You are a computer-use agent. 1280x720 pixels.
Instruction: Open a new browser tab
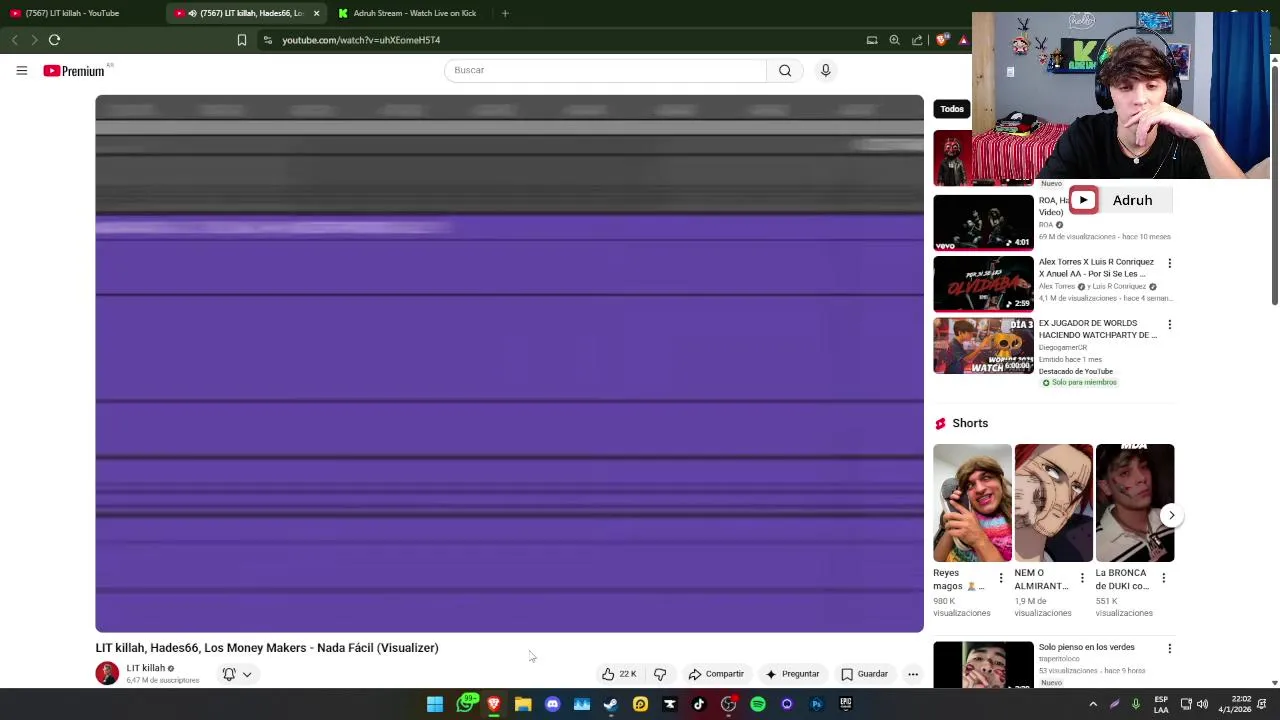[x=505, y=13]
